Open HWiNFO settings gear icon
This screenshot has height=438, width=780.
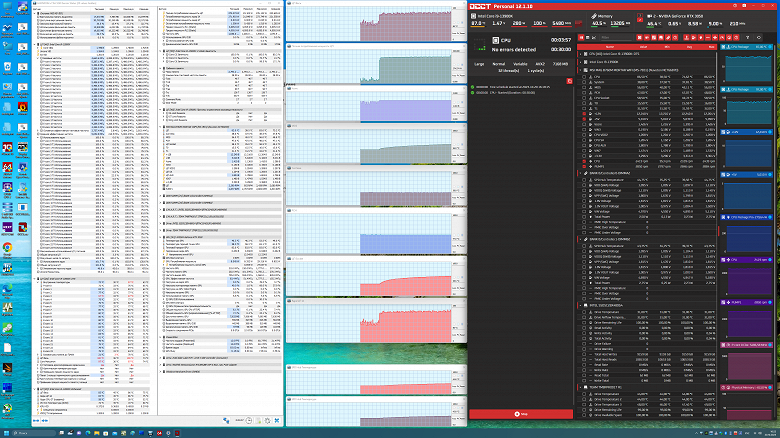267,421
